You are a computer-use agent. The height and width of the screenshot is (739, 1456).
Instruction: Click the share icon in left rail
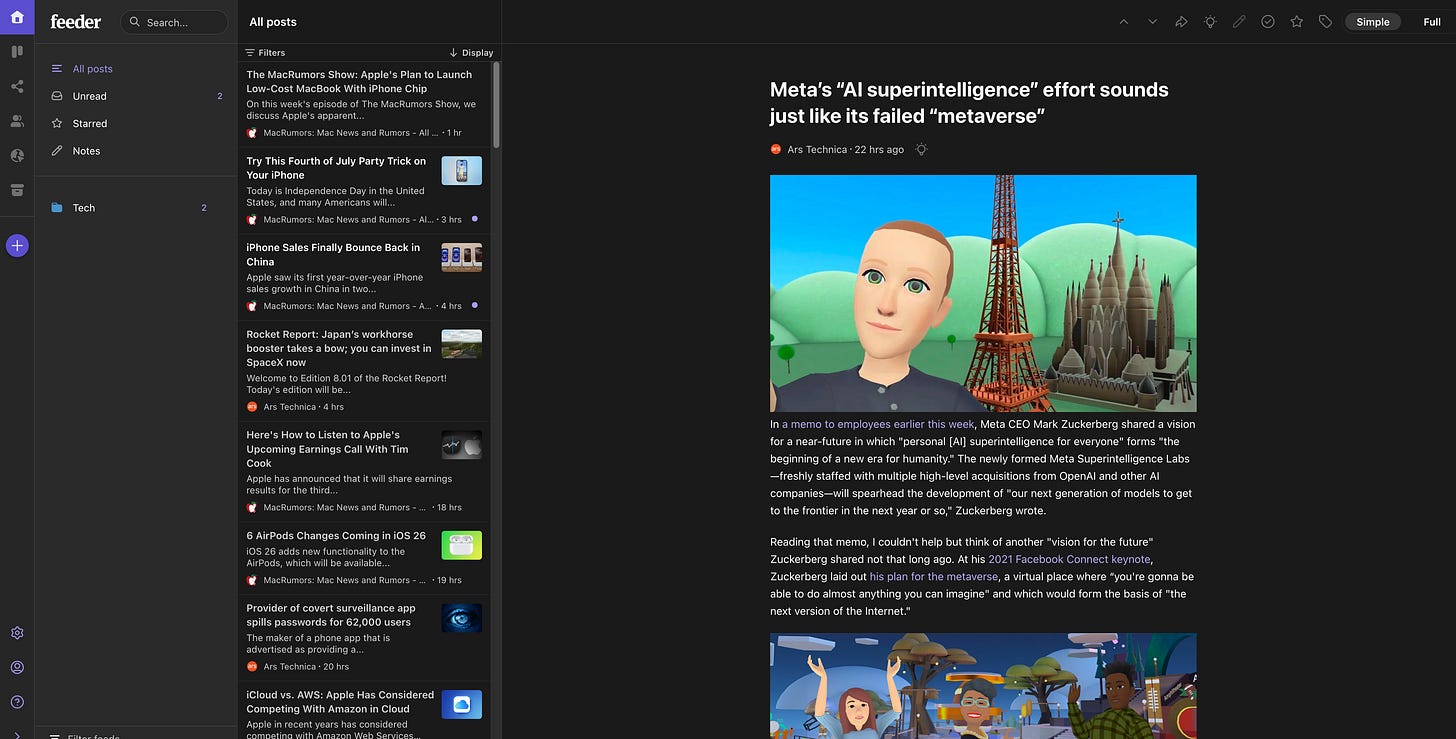[17, 86]
